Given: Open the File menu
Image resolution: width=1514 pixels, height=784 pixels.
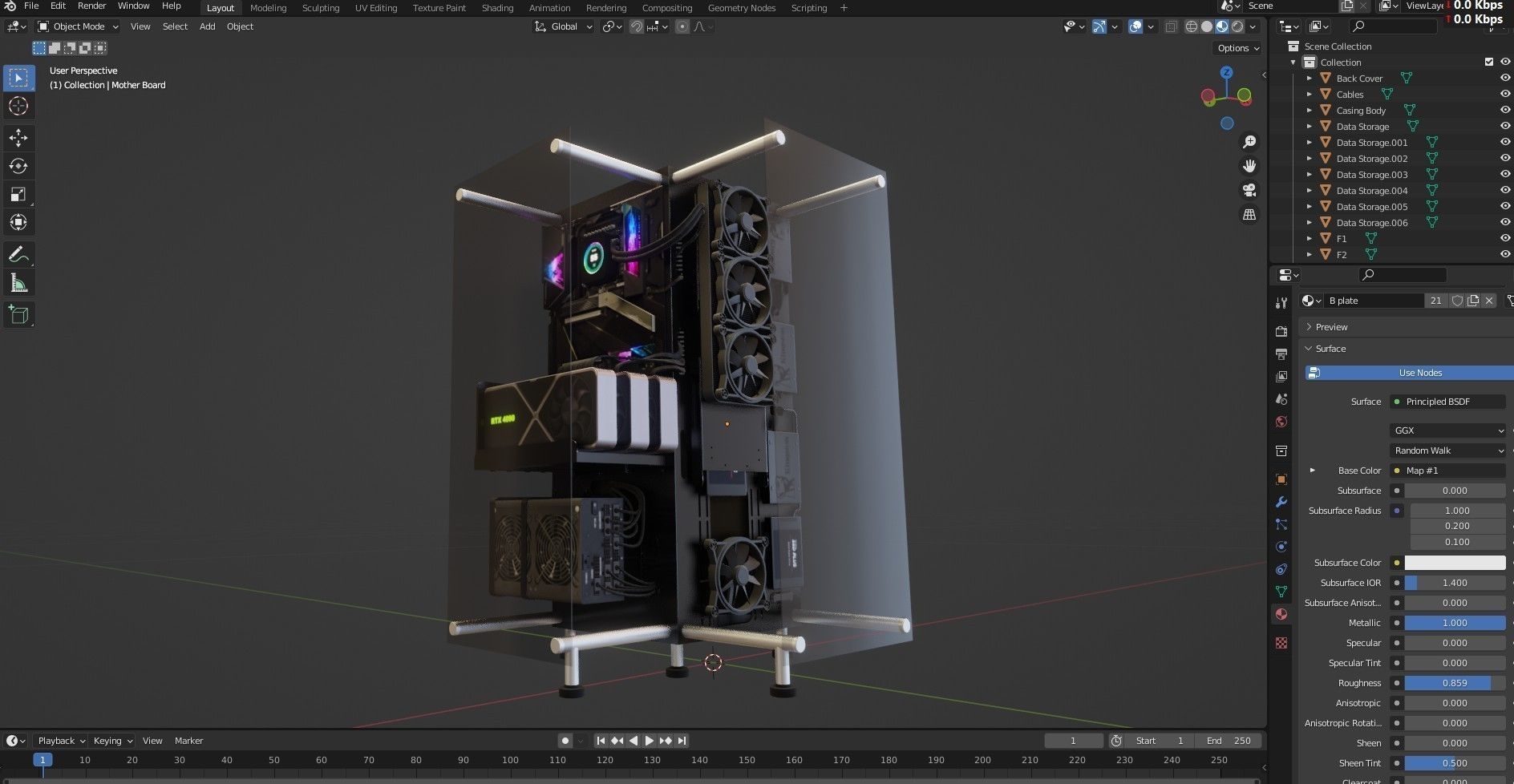Looking at the screenshot, I should [x=31, y=6].
